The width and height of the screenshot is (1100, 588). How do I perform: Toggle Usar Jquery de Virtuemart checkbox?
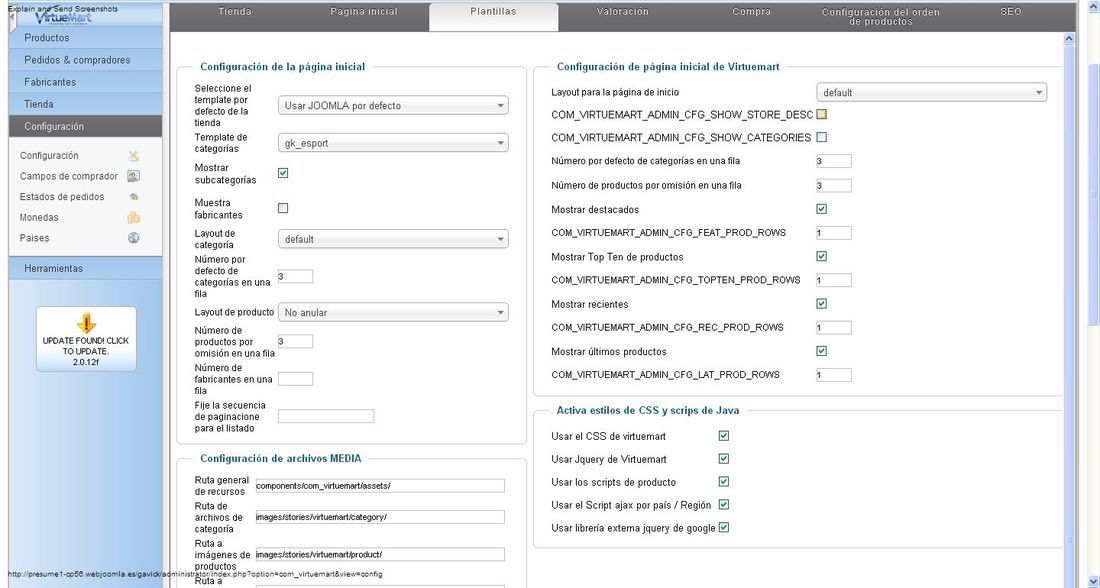click(724, 458)
